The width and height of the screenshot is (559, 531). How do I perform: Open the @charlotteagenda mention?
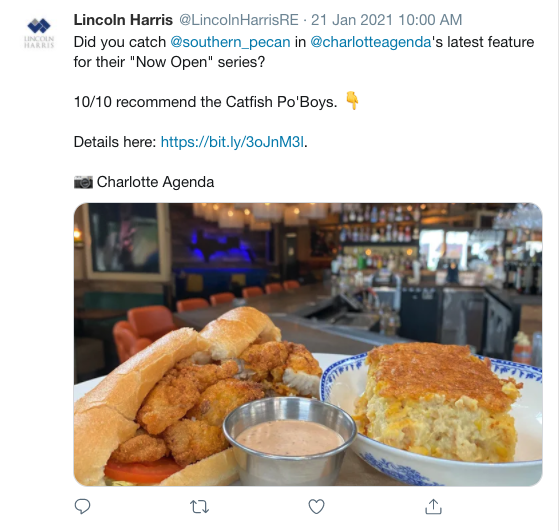tap(371, 42)
